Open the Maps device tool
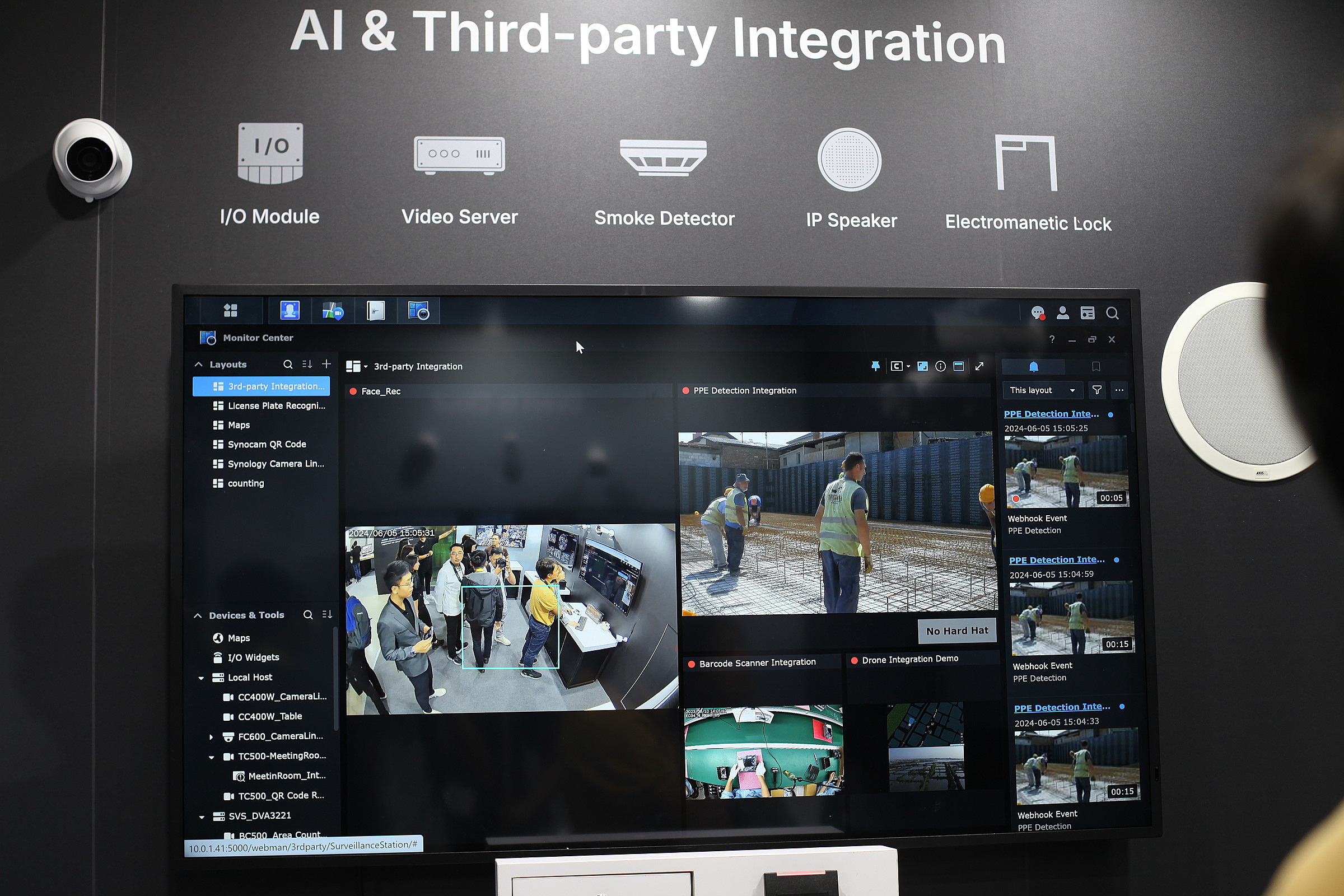 click(x=238, y=636)
